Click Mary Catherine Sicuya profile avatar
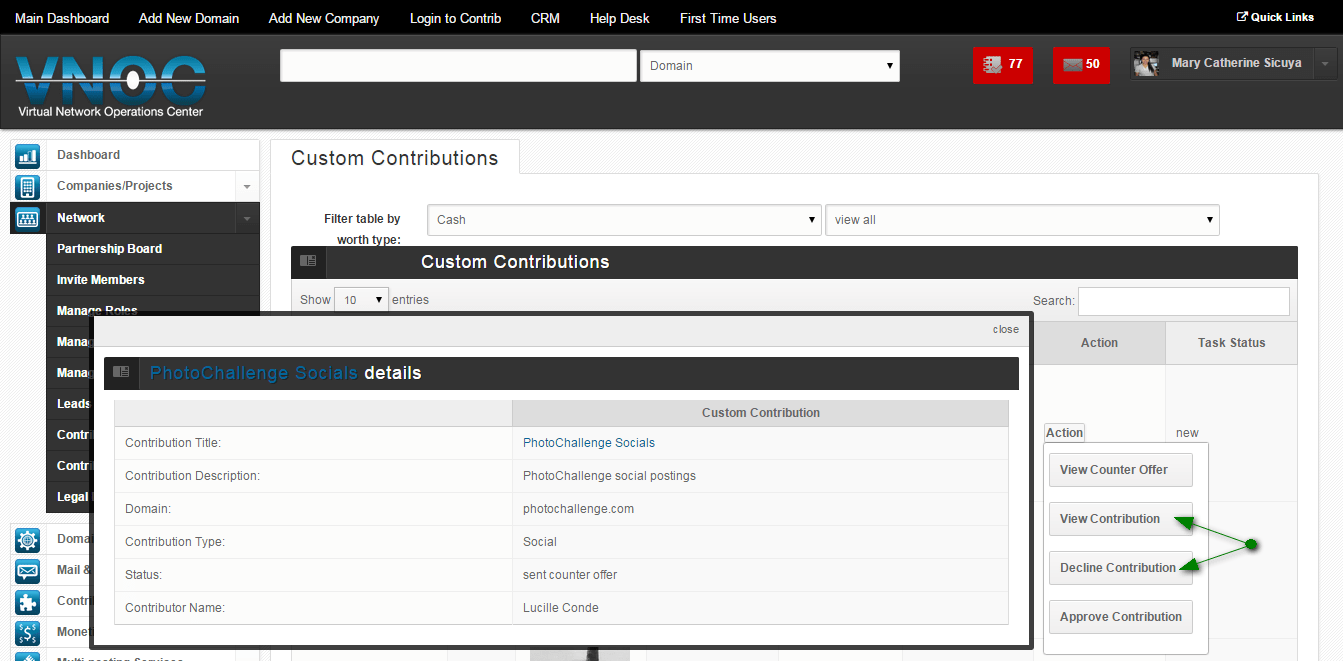This screenshot has width=1343, height=661. [1146, 64]
